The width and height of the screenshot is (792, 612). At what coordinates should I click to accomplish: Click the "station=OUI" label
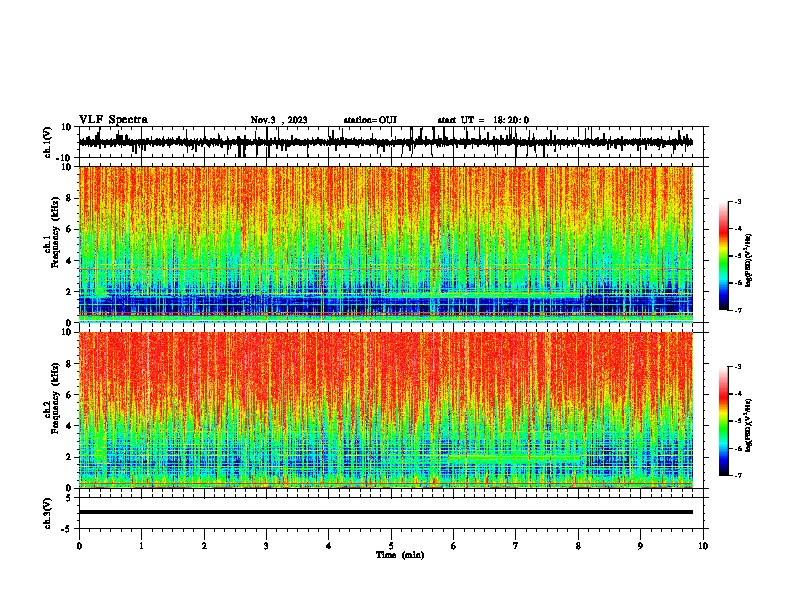[x=370, y=120]
